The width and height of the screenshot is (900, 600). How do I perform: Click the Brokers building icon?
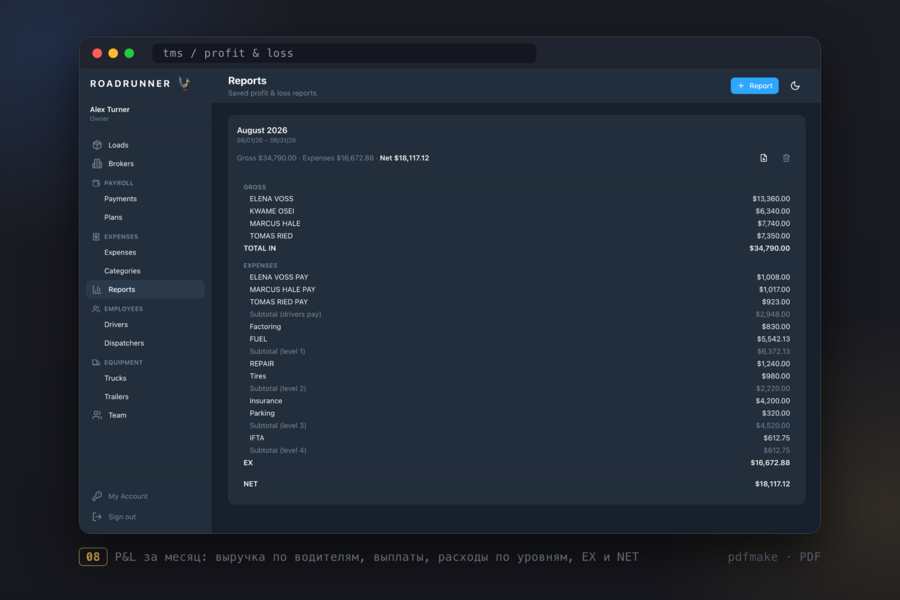[97, 164]
